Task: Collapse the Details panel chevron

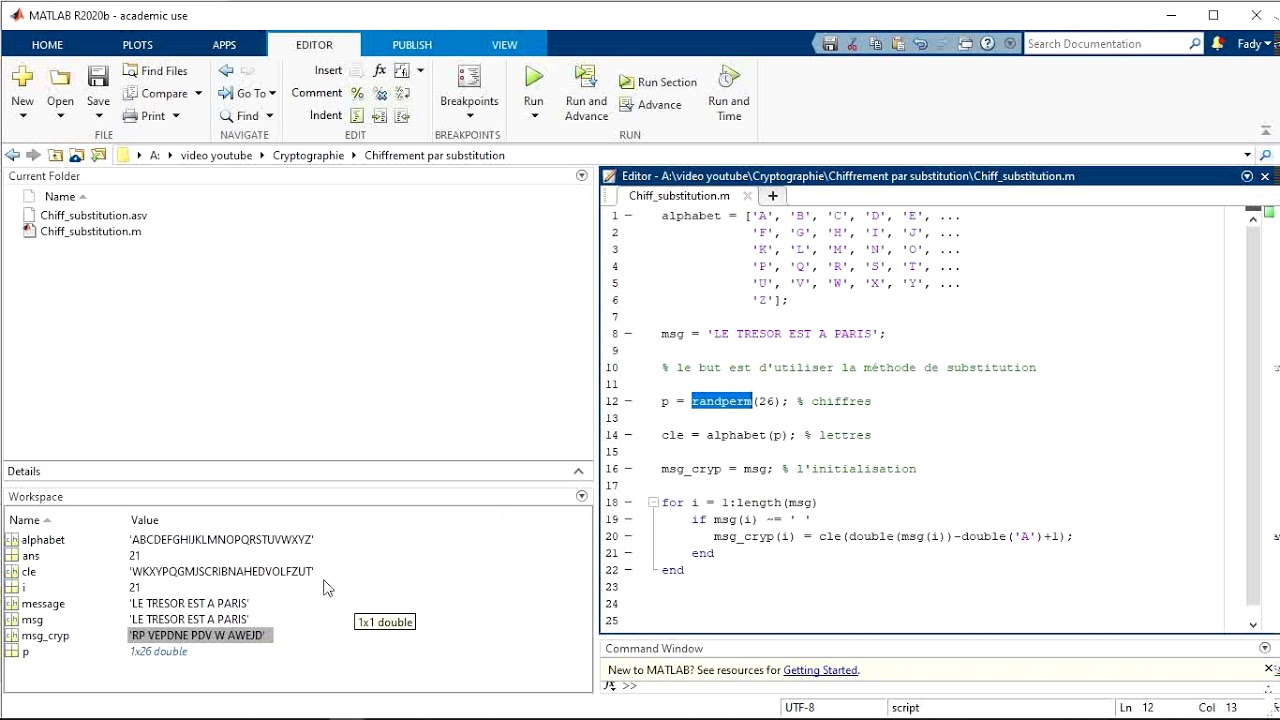Action: click(578, 471)
